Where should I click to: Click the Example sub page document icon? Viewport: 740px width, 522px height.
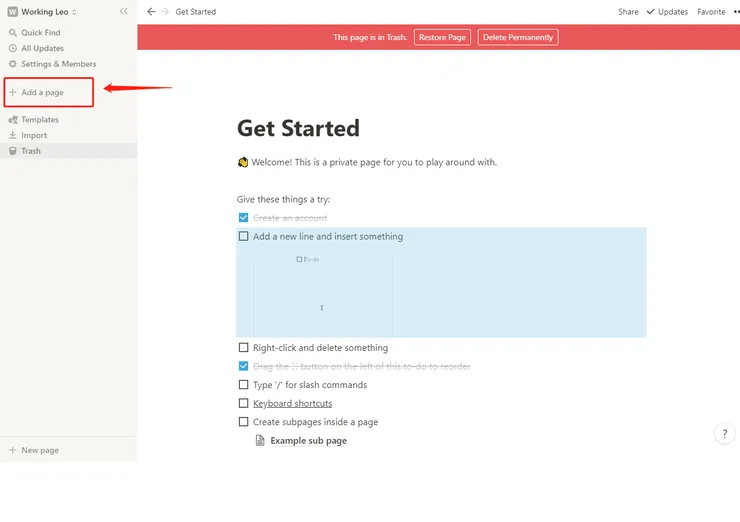point(260,440)
